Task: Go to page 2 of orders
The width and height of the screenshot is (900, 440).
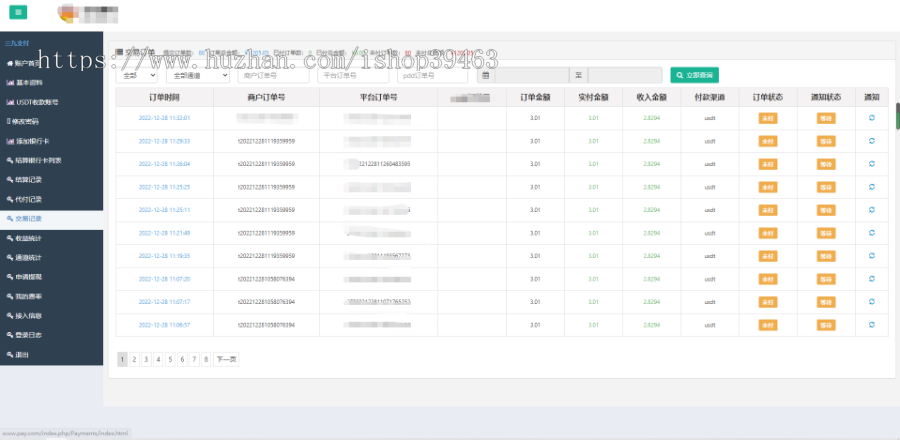Action: pyautogui.click(x=134, y=360)
